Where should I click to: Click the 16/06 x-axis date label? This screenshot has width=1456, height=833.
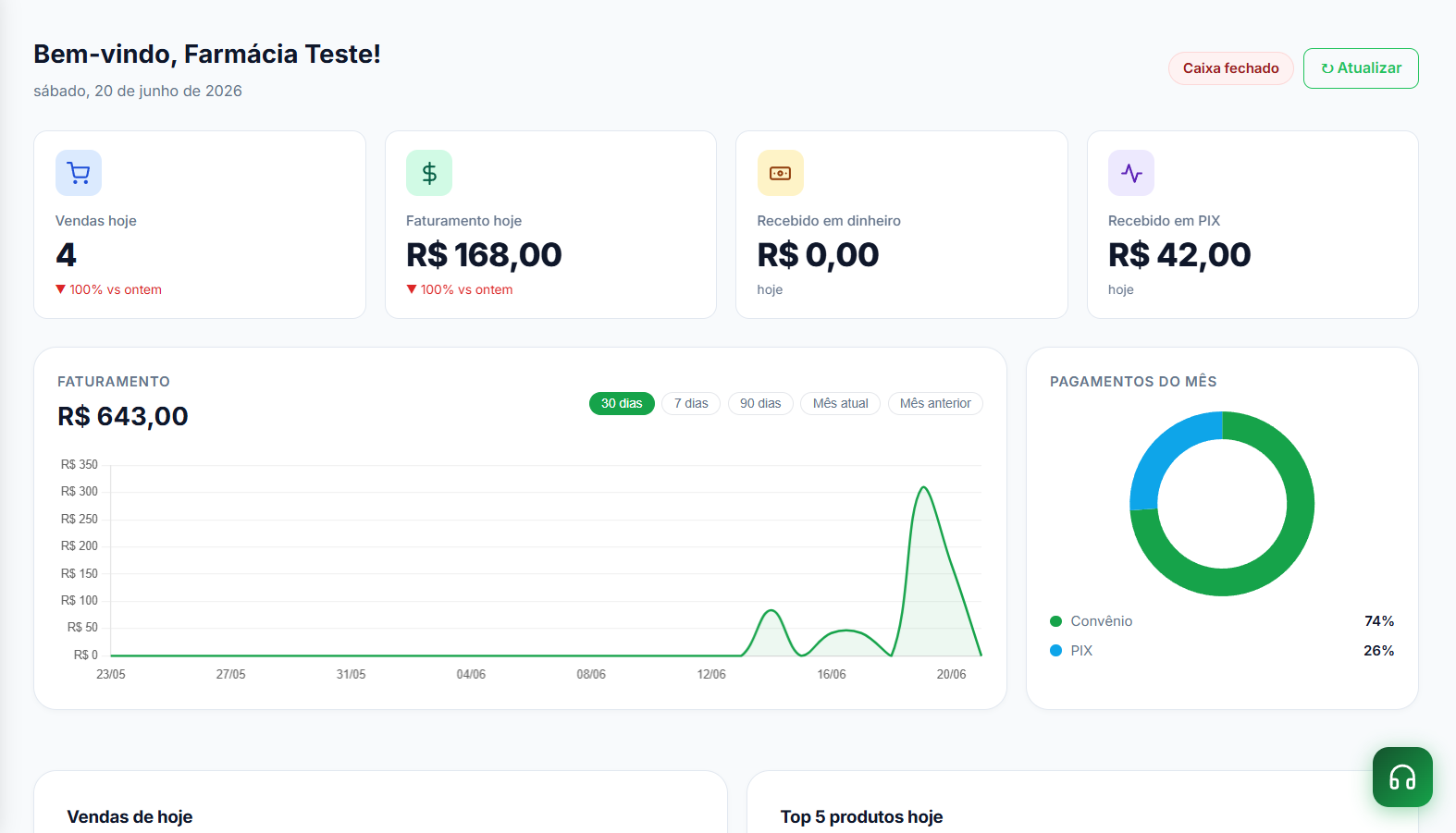831,675
